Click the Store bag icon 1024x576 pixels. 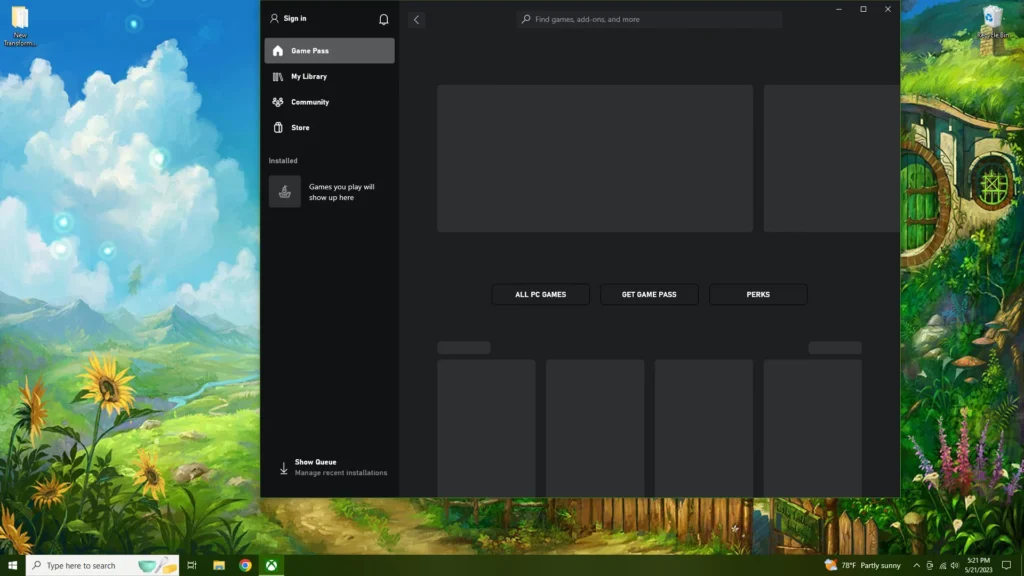(278, 127)
